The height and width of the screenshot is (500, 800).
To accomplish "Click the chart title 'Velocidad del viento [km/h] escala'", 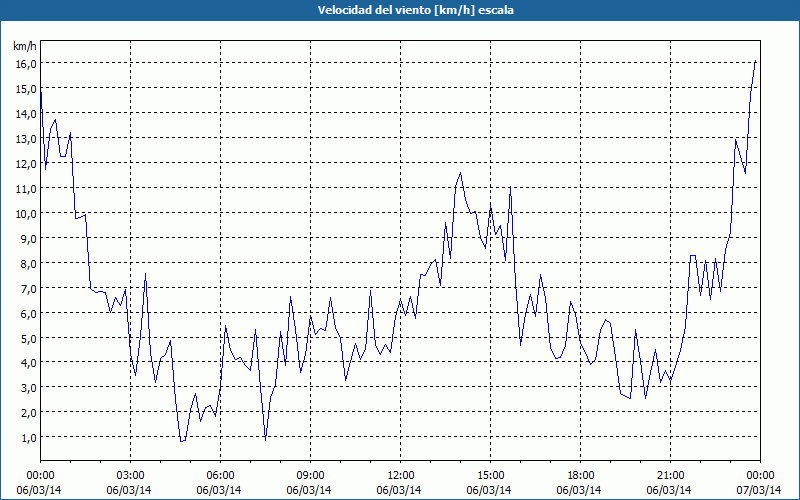I will click(415, 10).
